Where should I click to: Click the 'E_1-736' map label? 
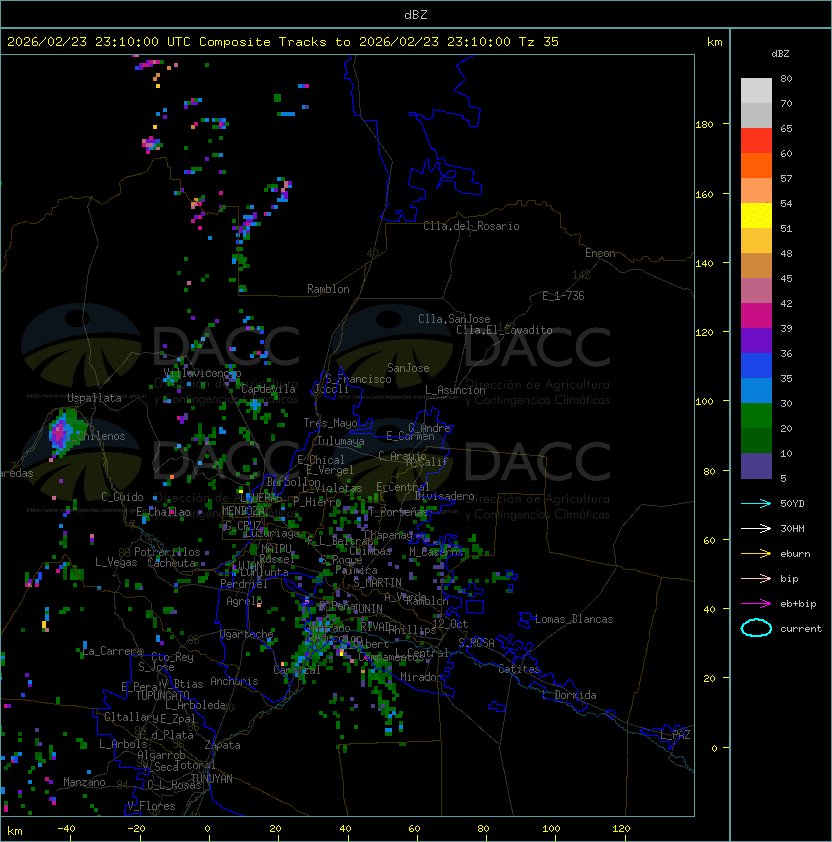[563, 296]
